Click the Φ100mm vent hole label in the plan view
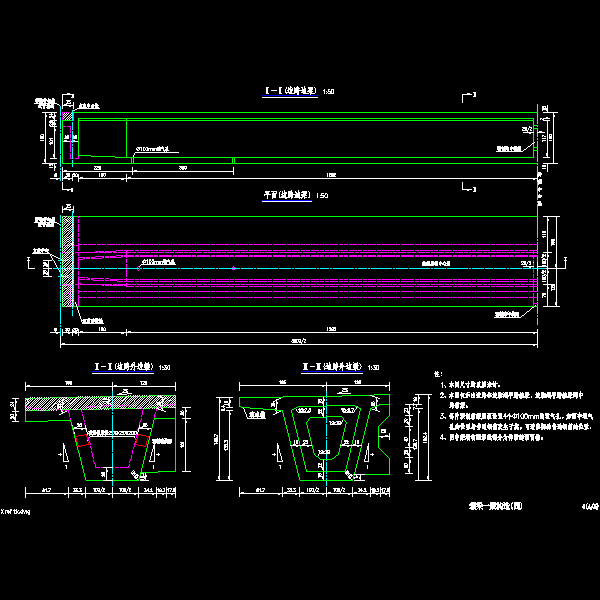600x600 pixels. [159, 262]
